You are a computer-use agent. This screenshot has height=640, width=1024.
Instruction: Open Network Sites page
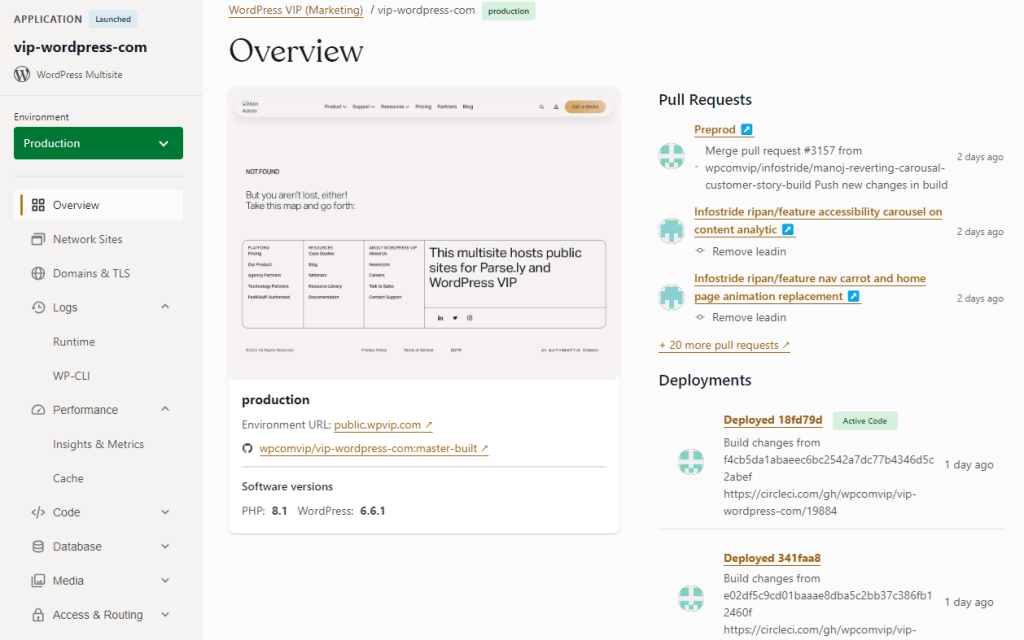point(88,239)
